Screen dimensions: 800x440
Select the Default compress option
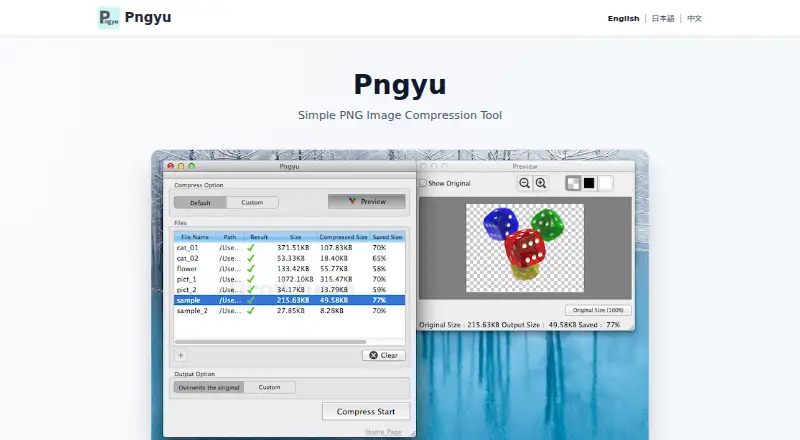[200, 203]
